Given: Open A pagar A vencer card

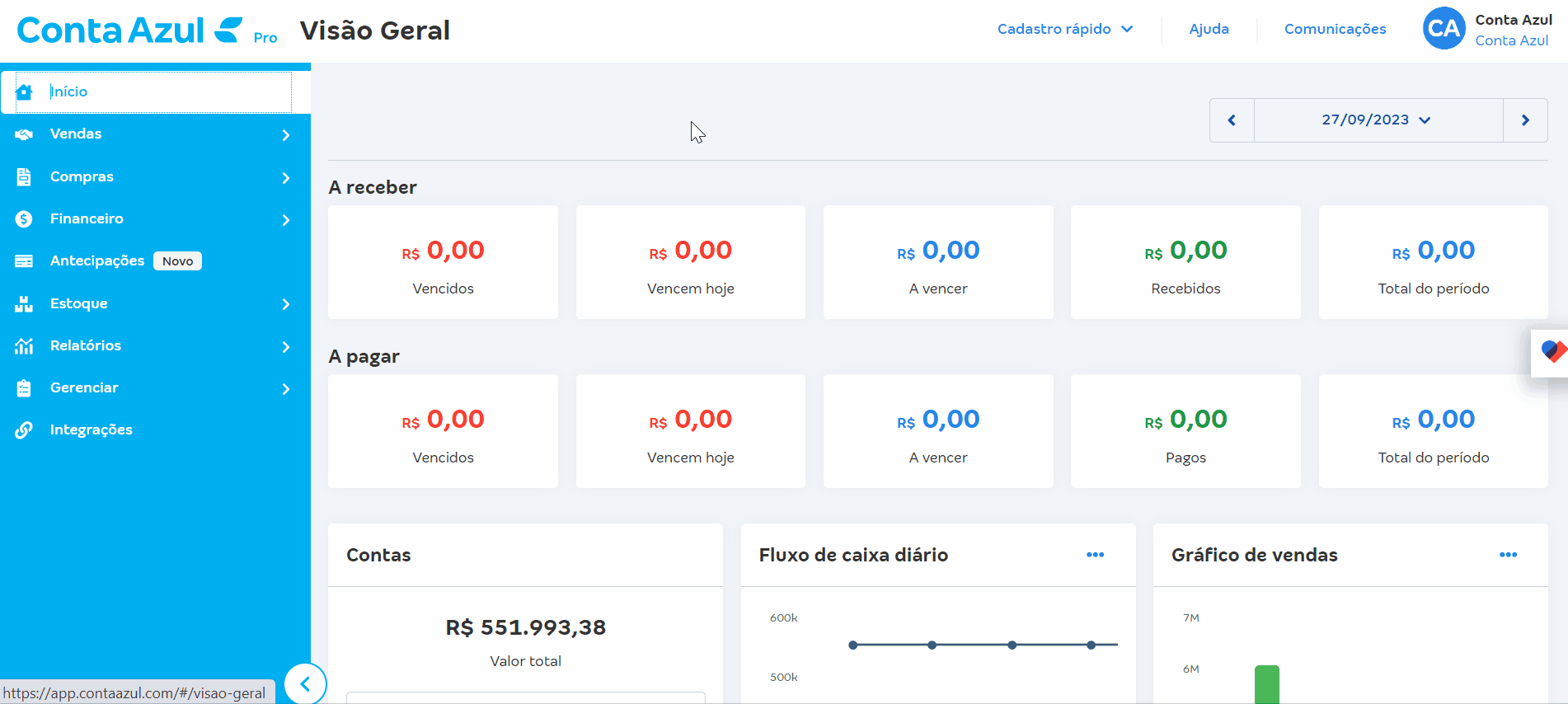Looking at the screenshot, I should [x=938, y=431].
